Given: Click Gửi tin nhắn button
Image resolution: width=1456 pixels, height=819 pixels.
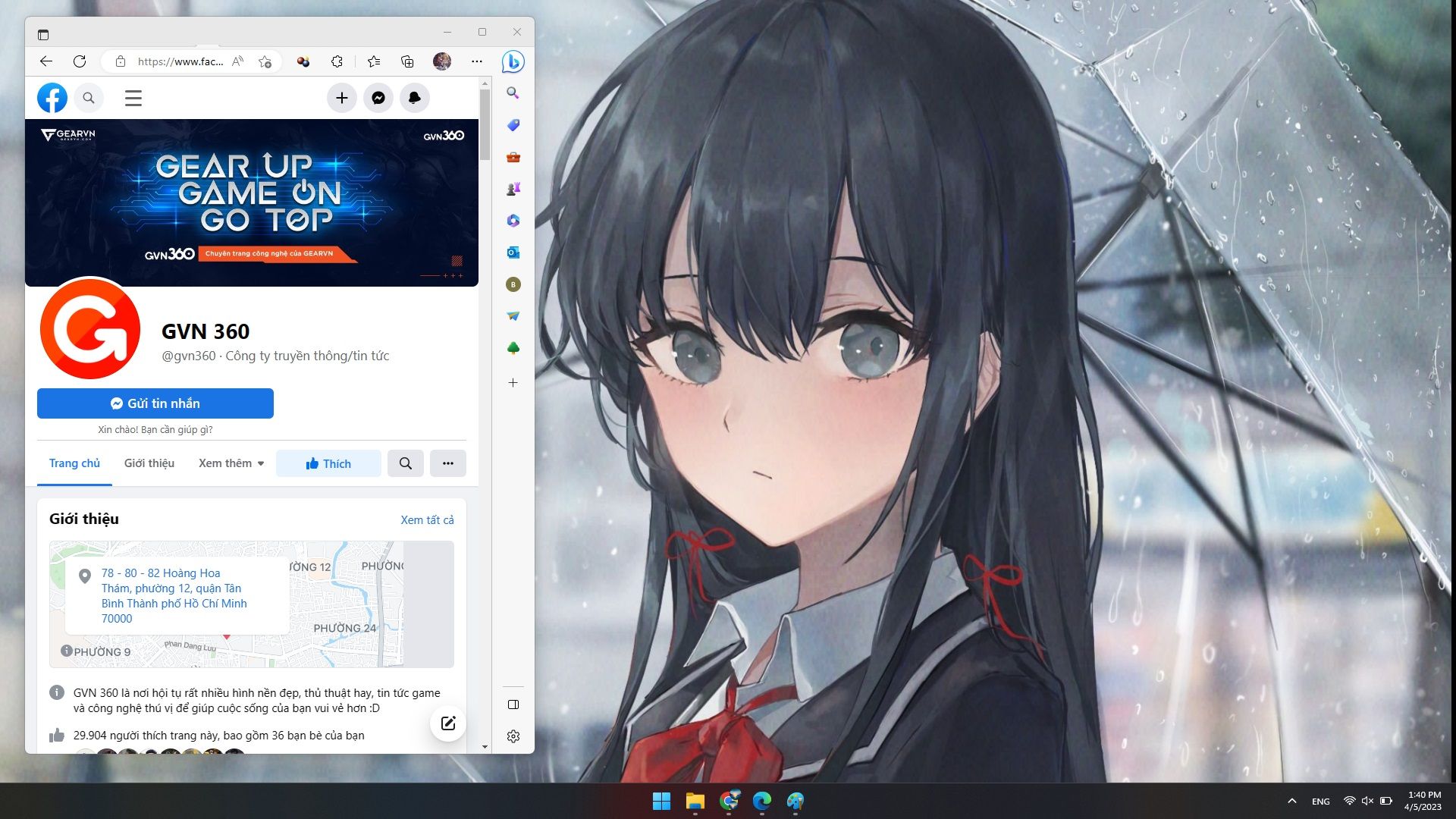Looking at the screenshot, I should pyautogui.click(x=155, y=403).
